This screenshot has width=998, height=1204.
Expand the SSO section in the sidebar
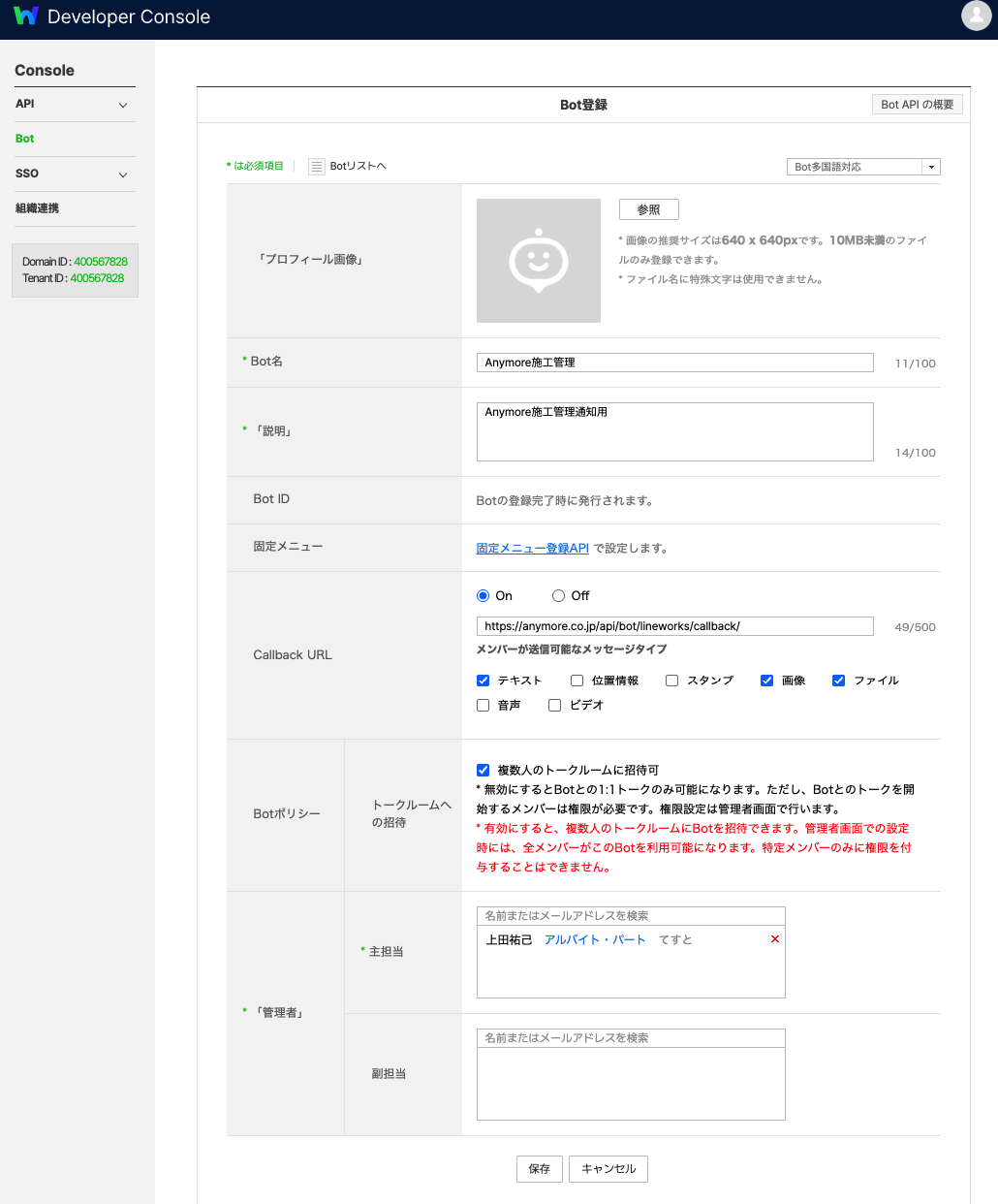[x=75, y=174]
